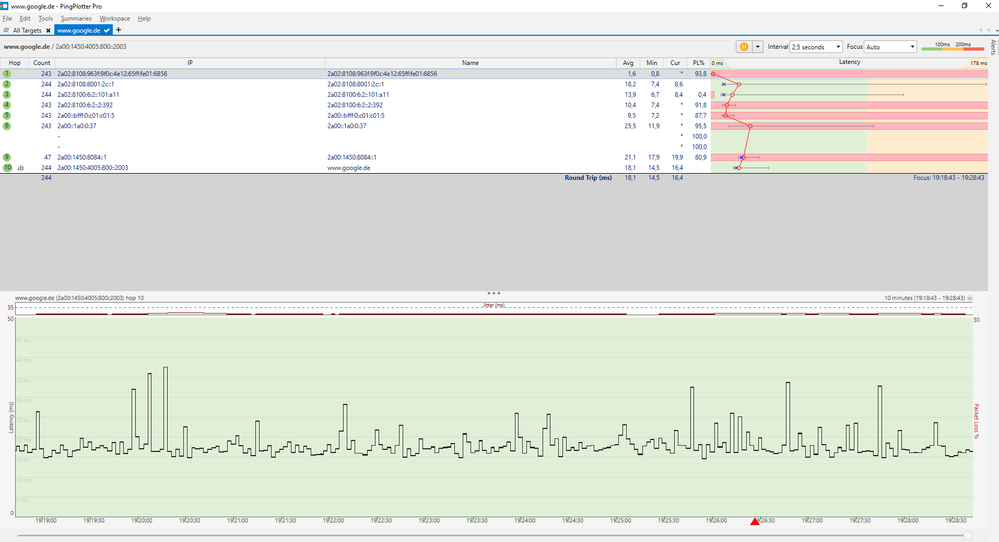999x542 pixels.
Task: Select the green hop 1 circle
Action: click(x=7, y=74)
